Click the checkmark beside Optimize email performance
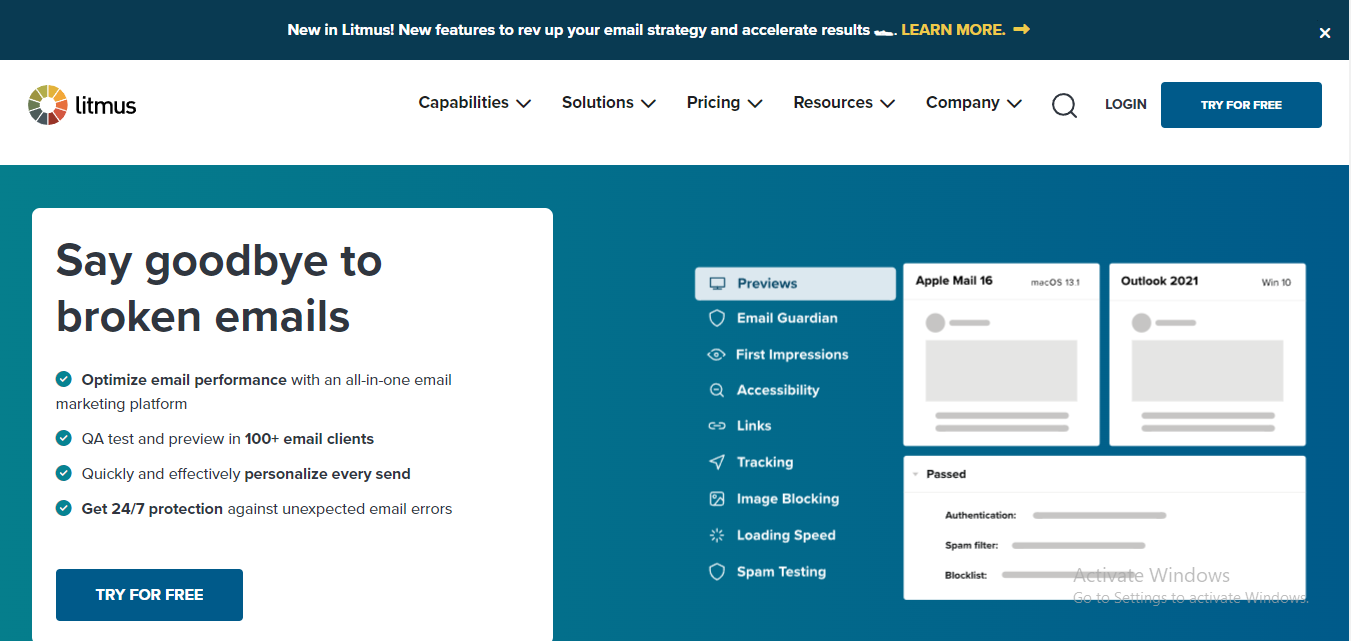1351x641 pixels. pos(64,379)
